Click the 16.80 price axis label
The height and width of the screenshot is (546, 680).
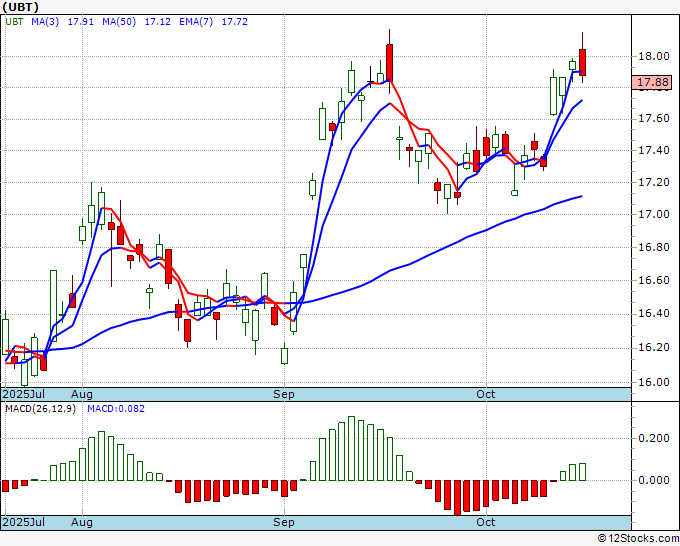pyautogui.click(x=654, y=247)
